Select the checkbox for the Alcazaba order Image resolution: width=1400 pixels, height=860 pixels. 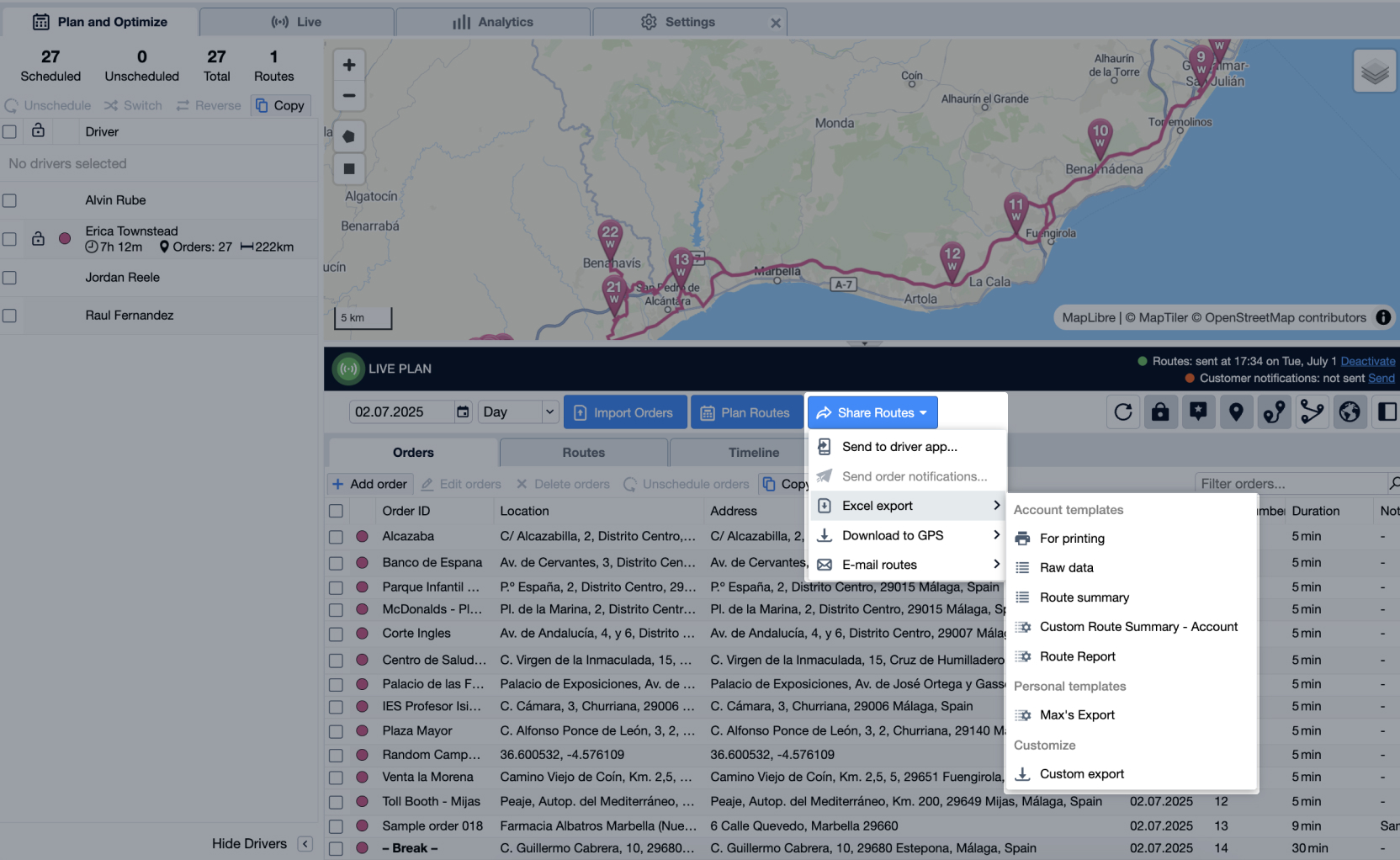click(x=337, y=537)
